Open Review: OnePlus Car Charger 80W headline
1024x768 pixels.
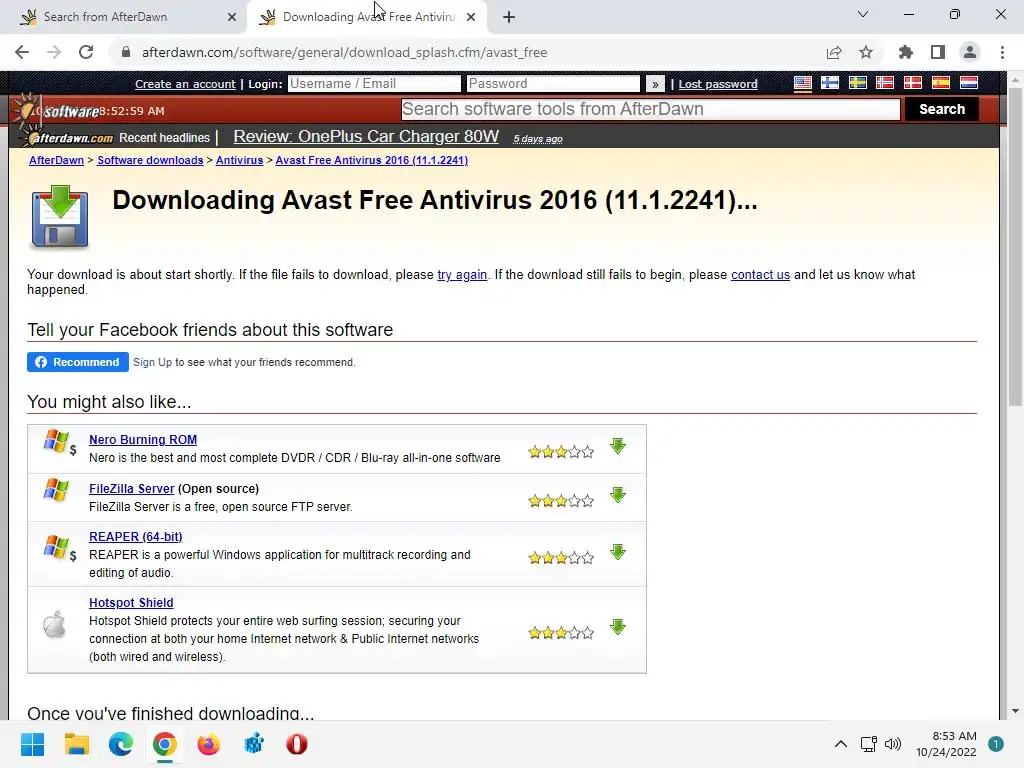click(x=366, y=136)
